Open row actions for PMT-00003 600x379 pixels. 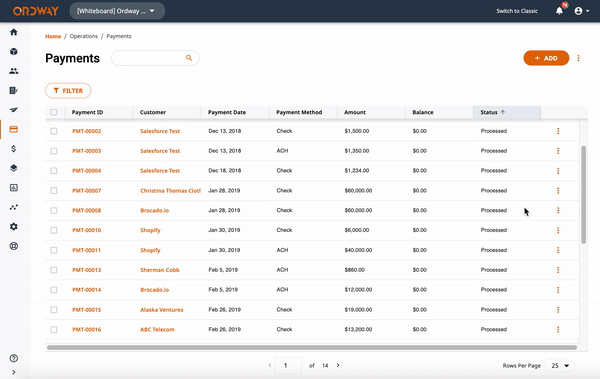pos(558,151)
